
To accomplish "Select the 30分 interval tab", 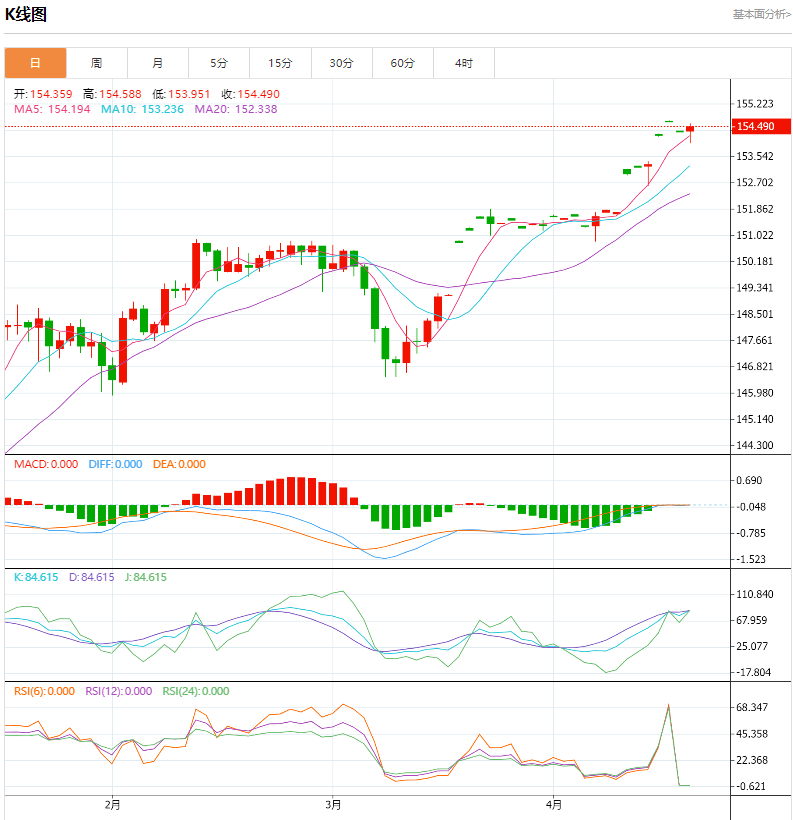I will coord(341,63).
